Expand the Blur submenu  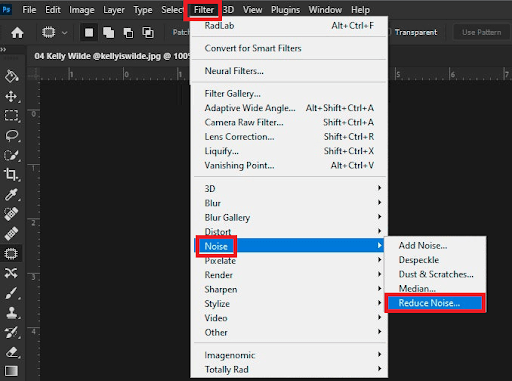pos(289,203)
